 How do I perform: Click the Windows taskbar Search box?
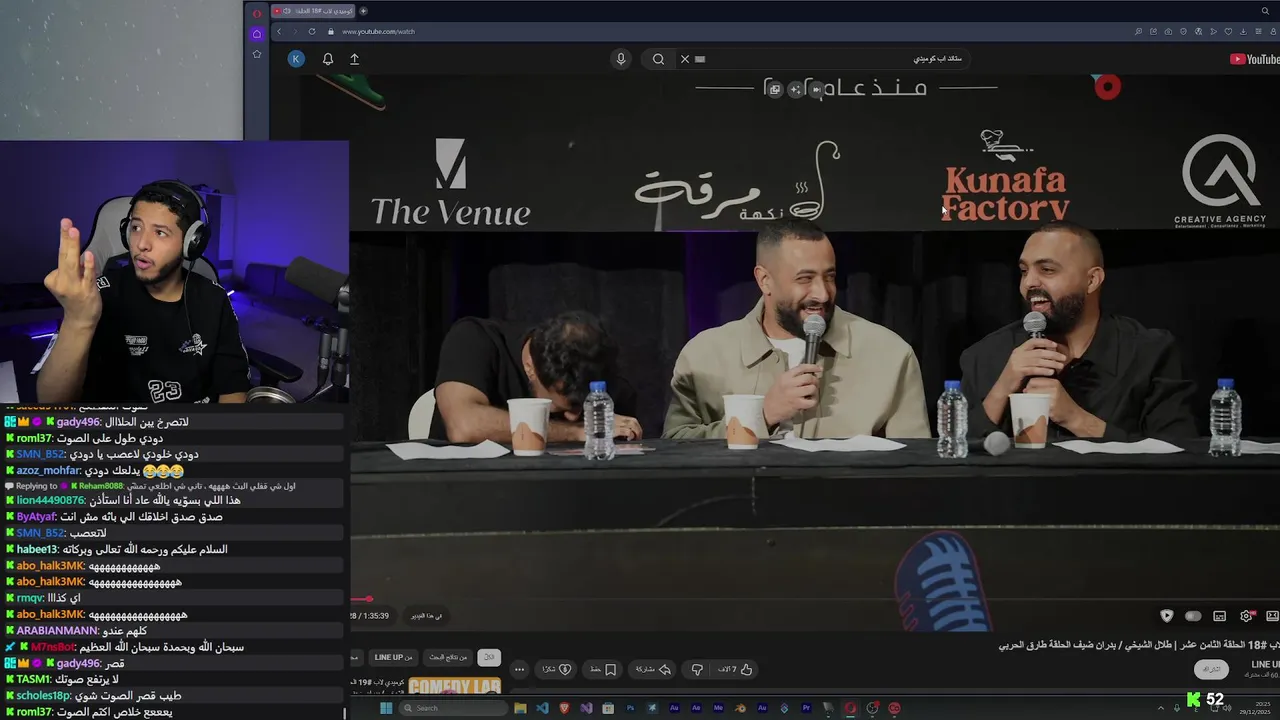(x=452, y=708)
